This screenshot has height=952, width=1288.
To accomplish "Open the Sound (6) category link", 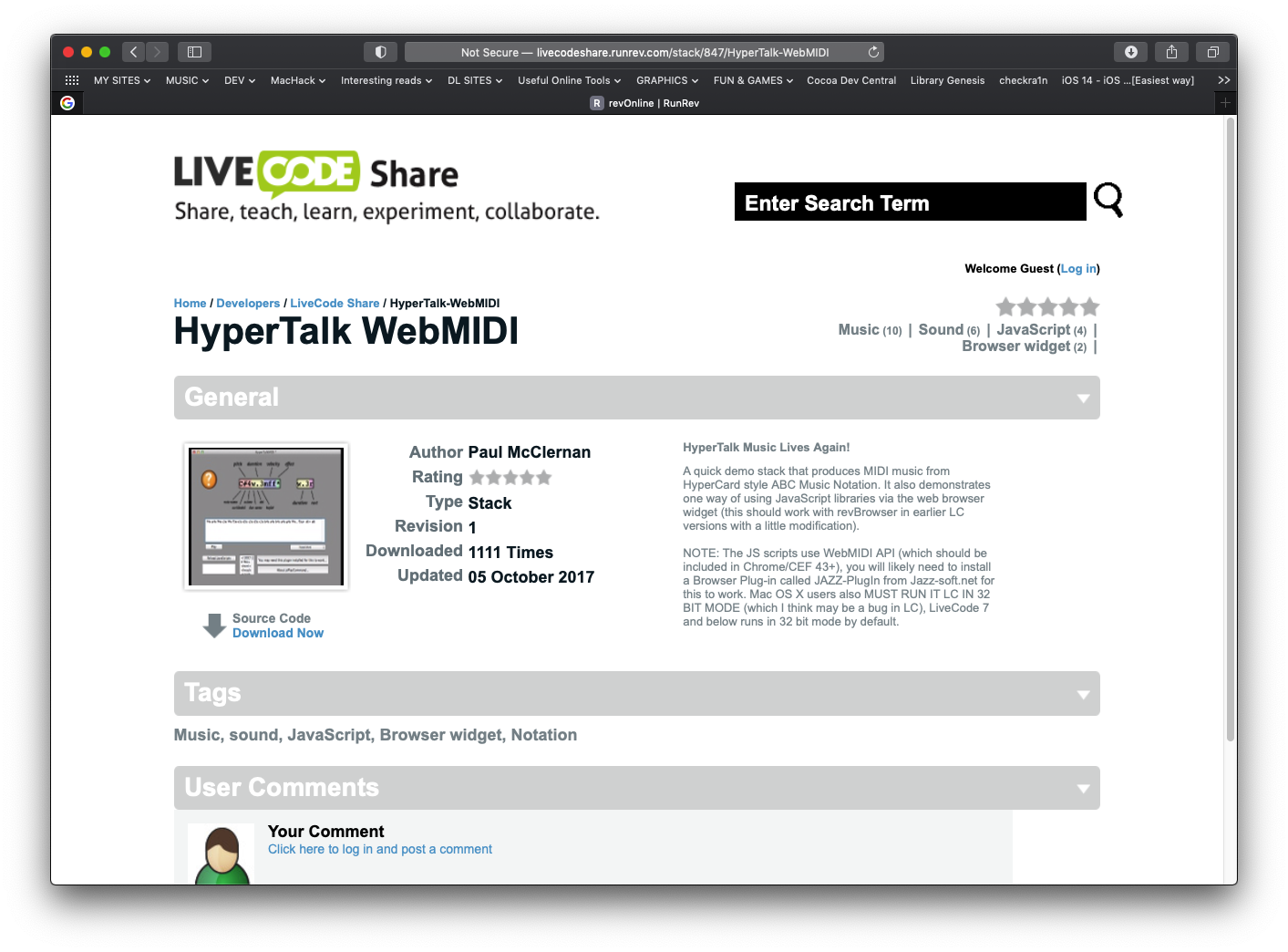I will pyautogui.click(x=949, y=330).
